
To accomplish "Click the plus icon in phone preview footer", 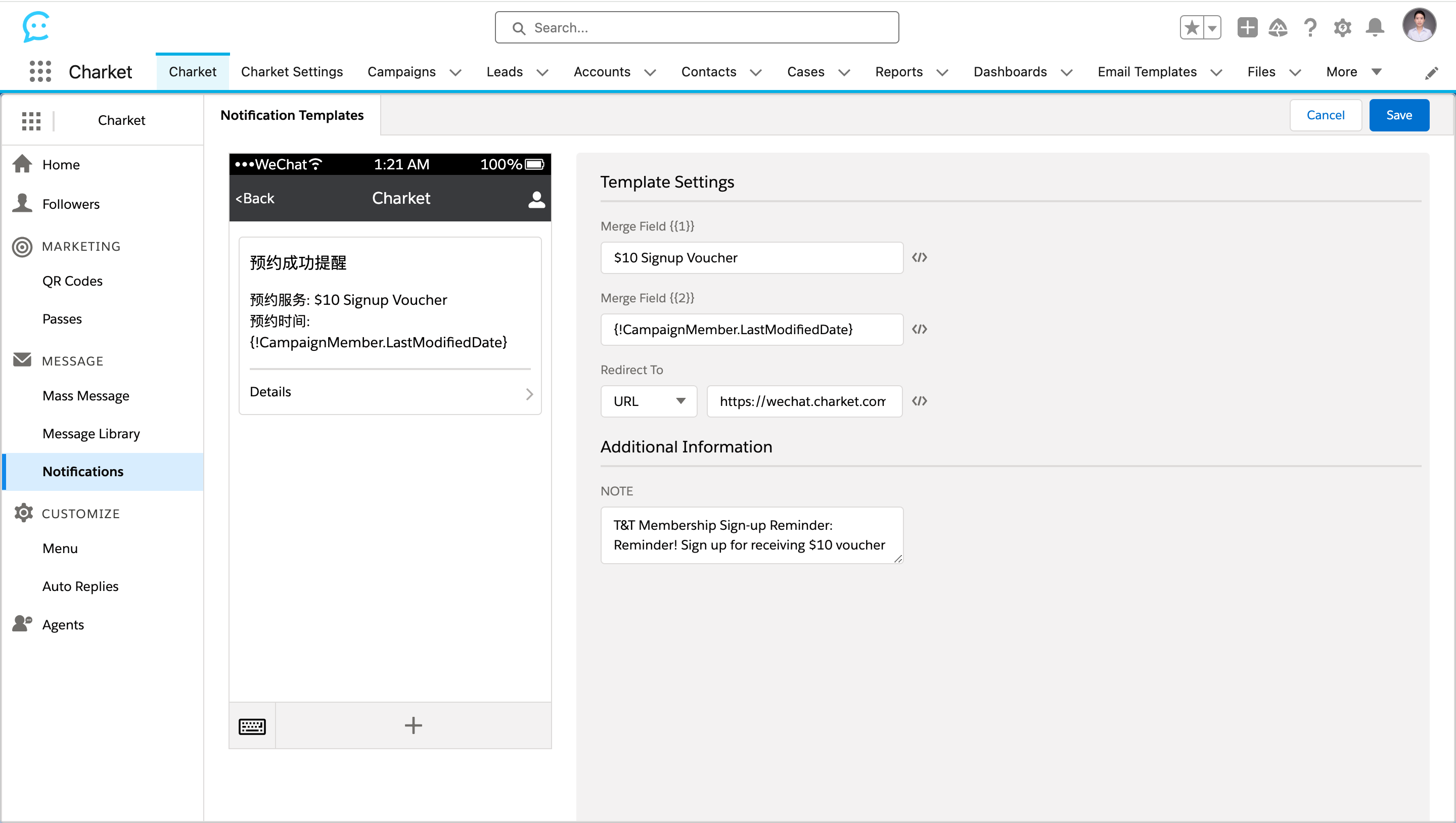I will coord(413,726).
